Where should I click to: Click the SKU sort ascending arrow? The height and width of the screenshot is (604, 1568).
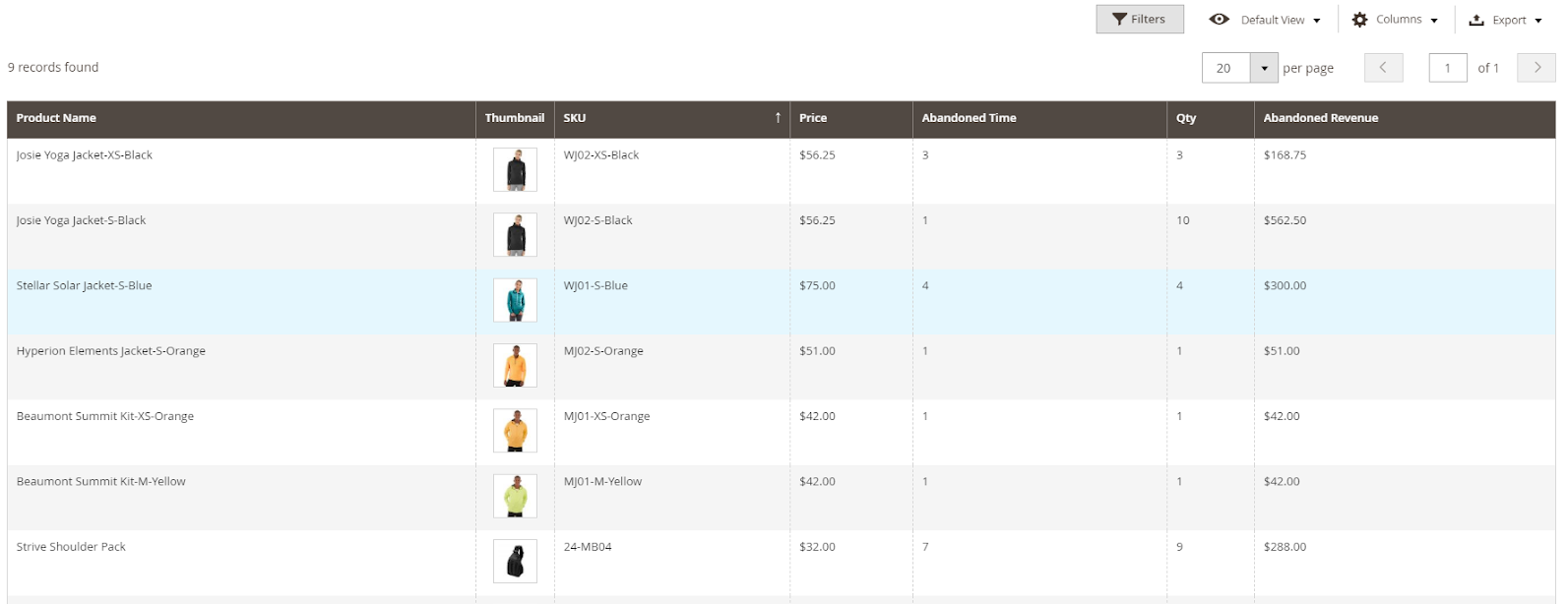(778, 118)
